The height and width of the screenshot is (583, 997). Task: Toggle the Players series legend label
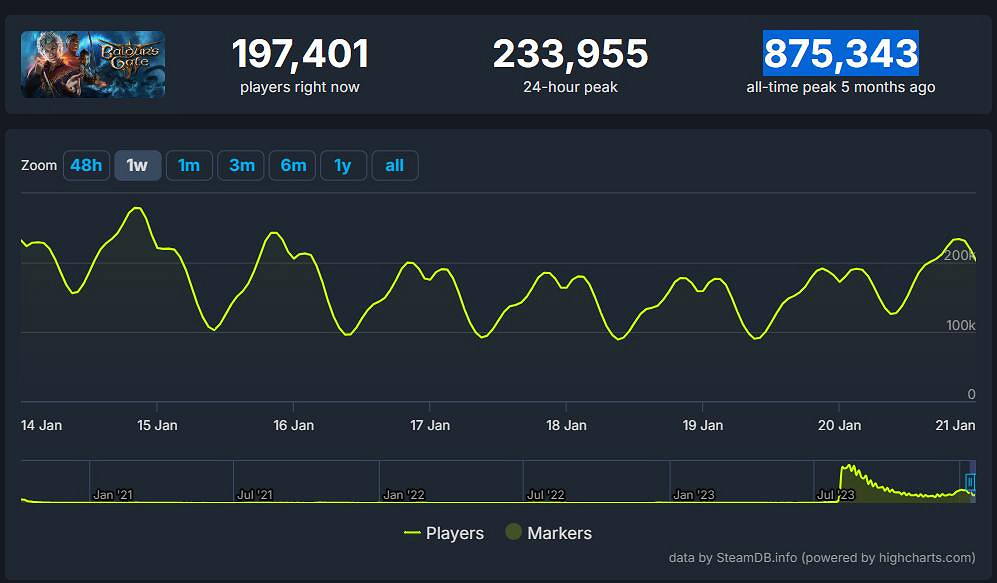click(454, 533)
